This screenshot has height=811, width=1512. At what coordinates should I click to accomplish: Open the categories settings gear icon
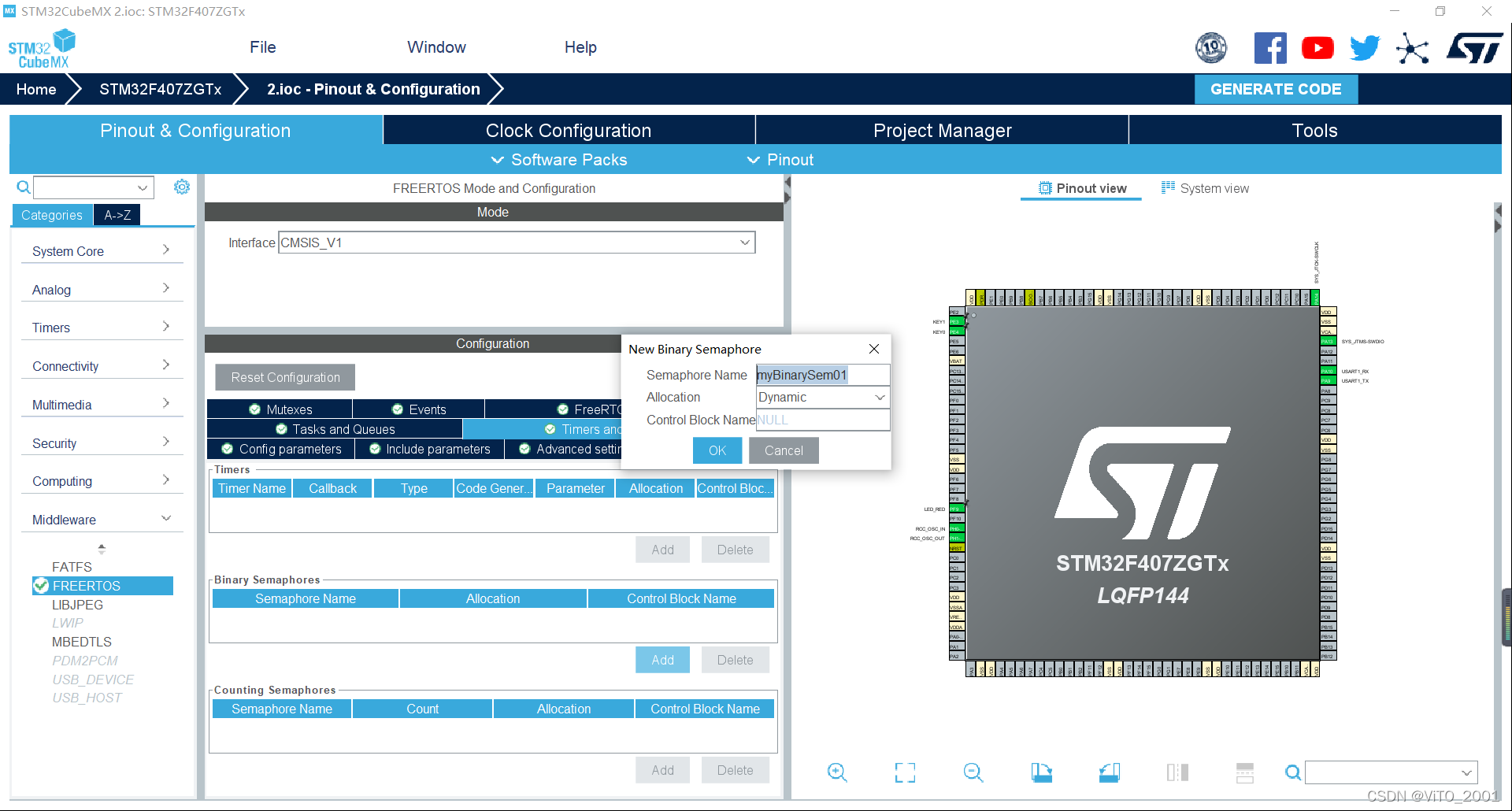182,187
